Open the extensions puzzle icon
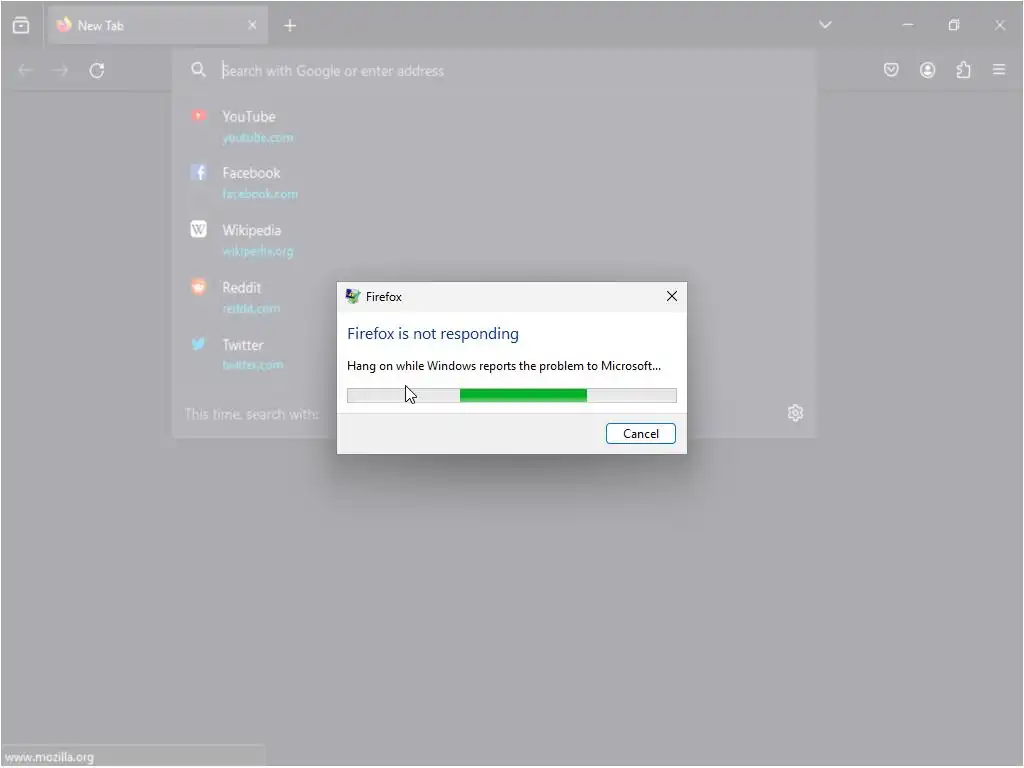This screenshot has width=1024, height=768. point(963,70)
